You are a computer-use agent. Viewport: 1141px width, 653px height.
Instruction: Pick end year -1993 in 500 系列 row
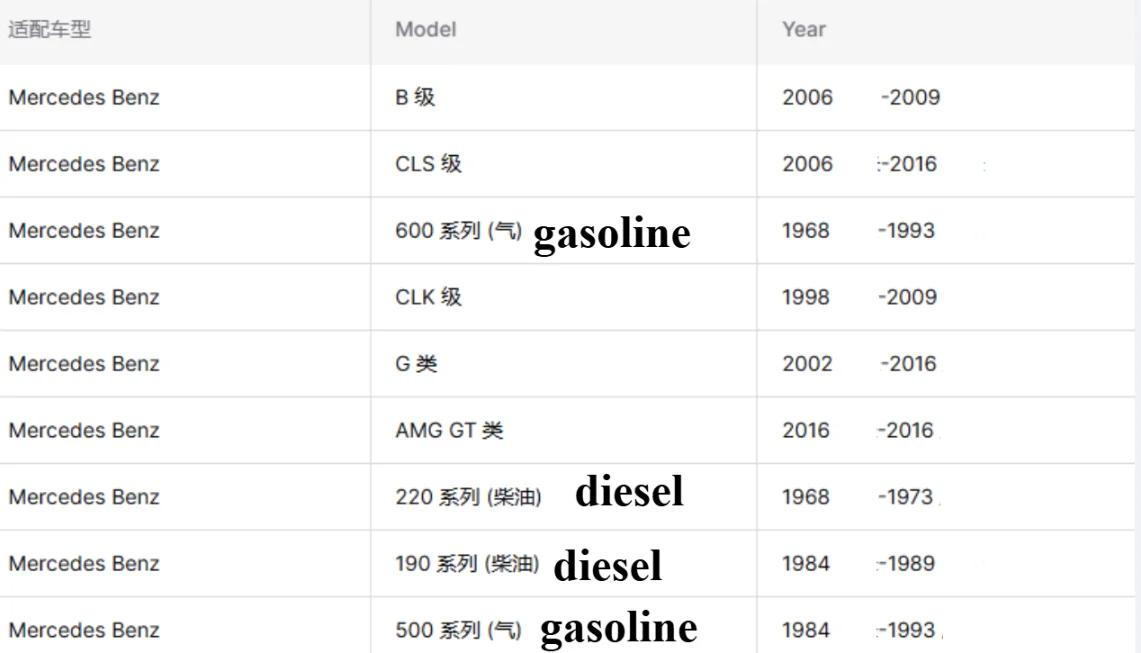(x=907, y=630)
